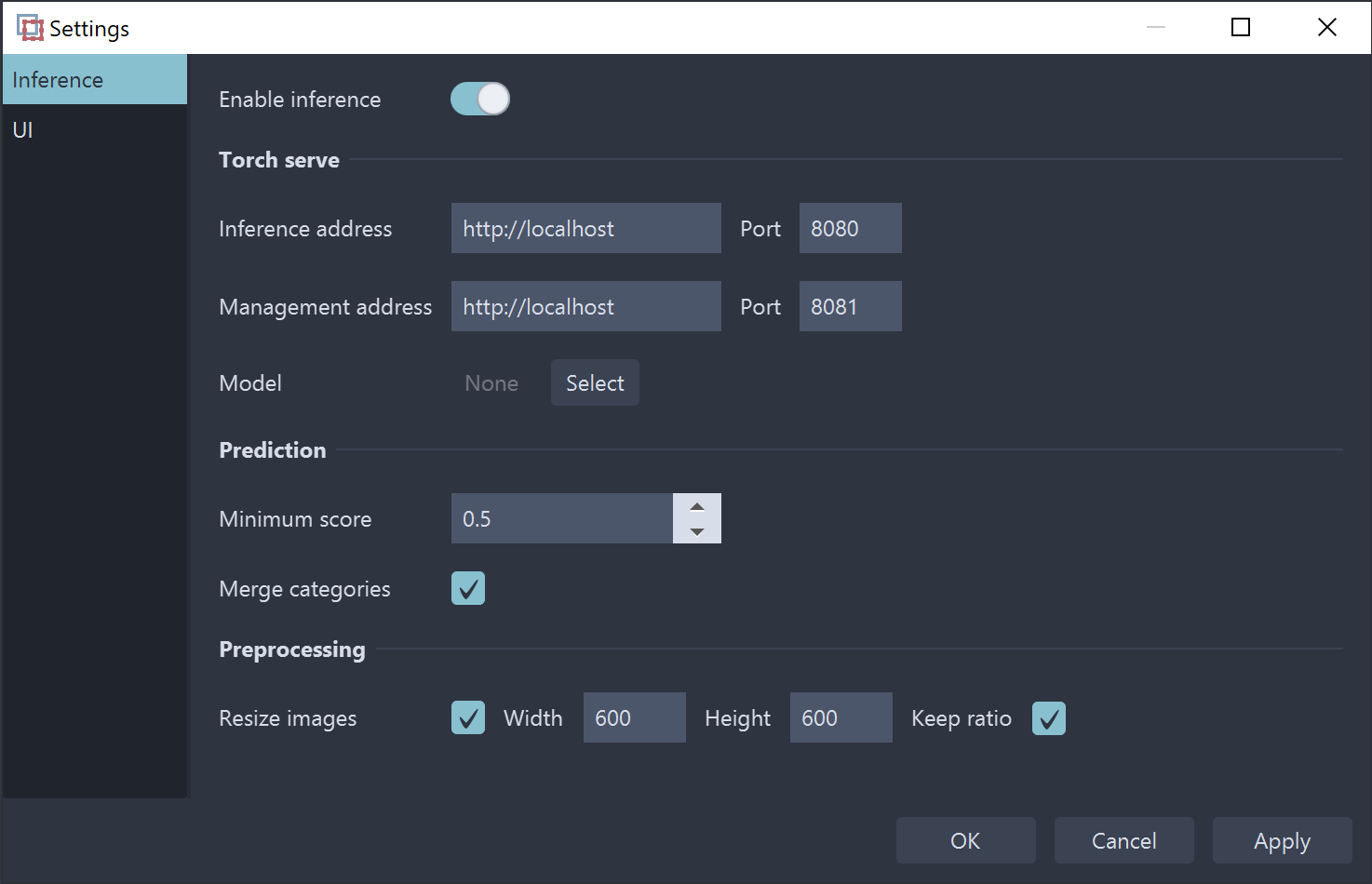
Task: Decrease Minimum score with down arrow
Action: click(x=697, y=531)
